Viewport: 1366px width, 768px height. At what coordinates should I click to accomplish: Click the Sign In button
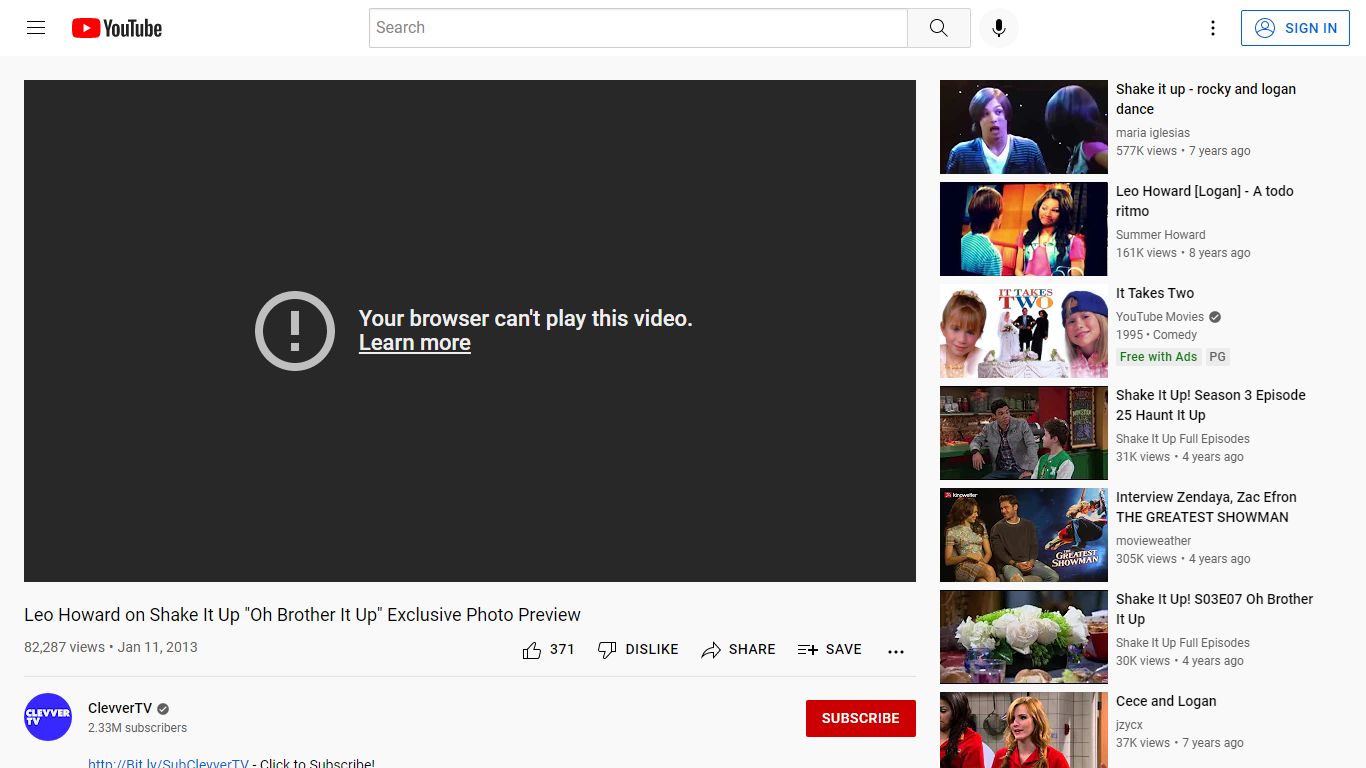coord(1295,28)
